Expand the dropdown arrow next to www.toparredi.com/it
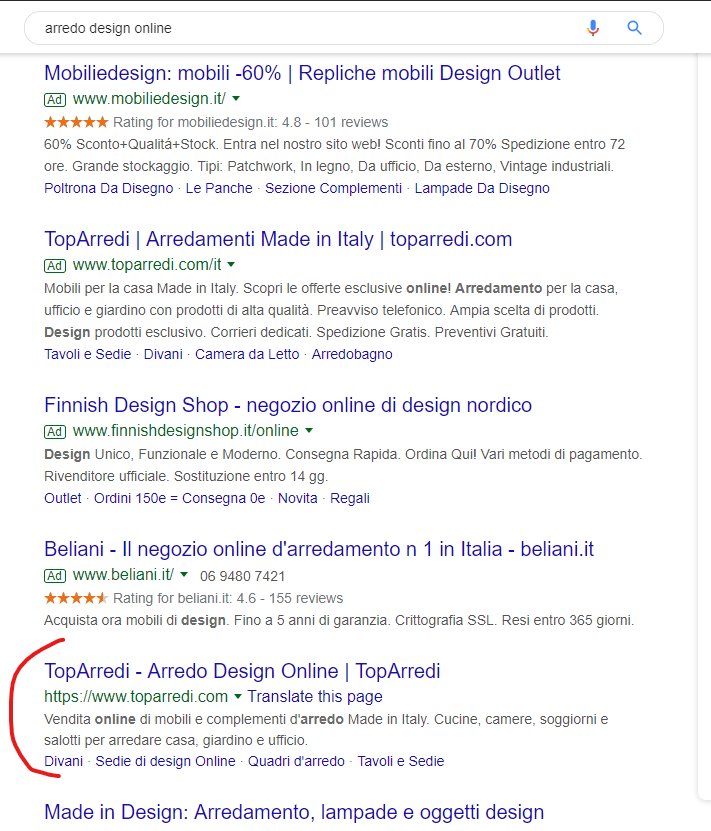This screenshot has height=831, width=711. (231, 264)
